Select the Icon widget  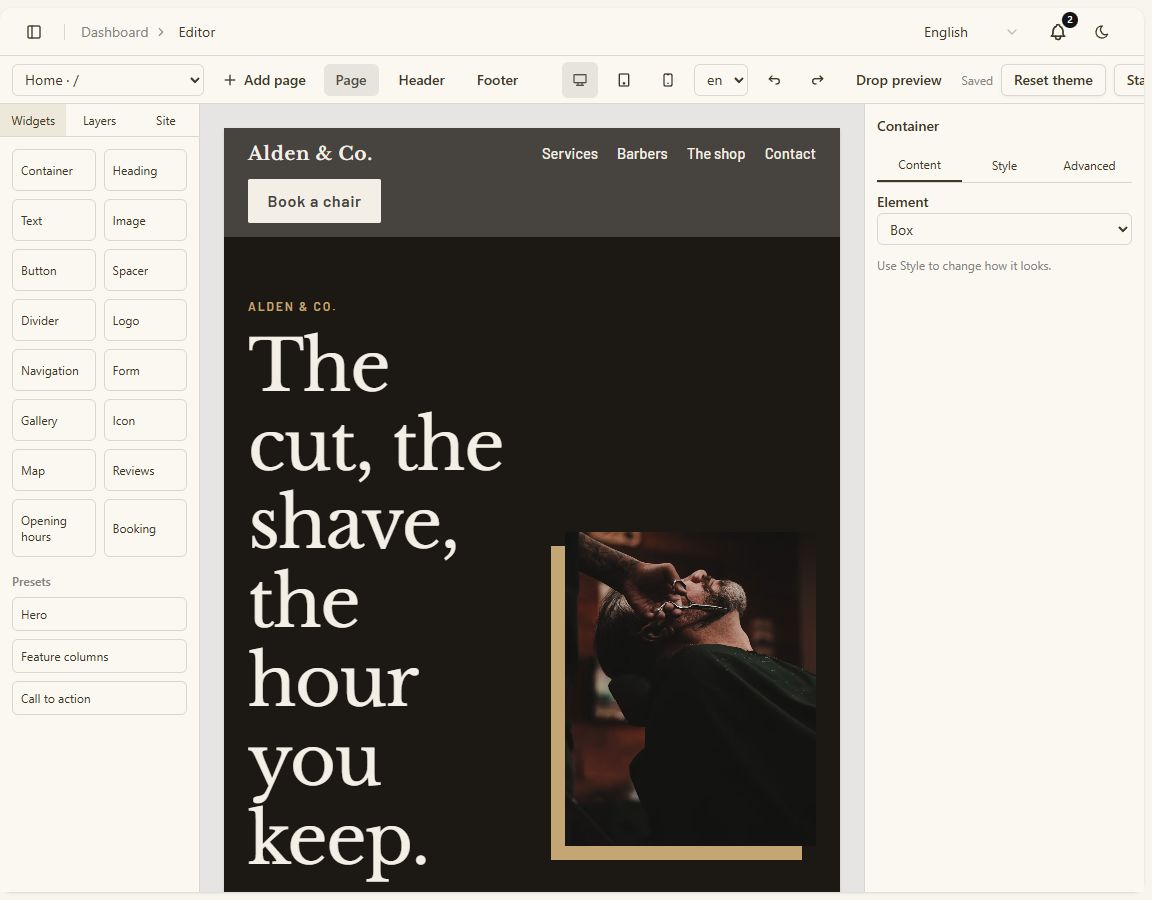pyautogui.click(x=145, y=420)
